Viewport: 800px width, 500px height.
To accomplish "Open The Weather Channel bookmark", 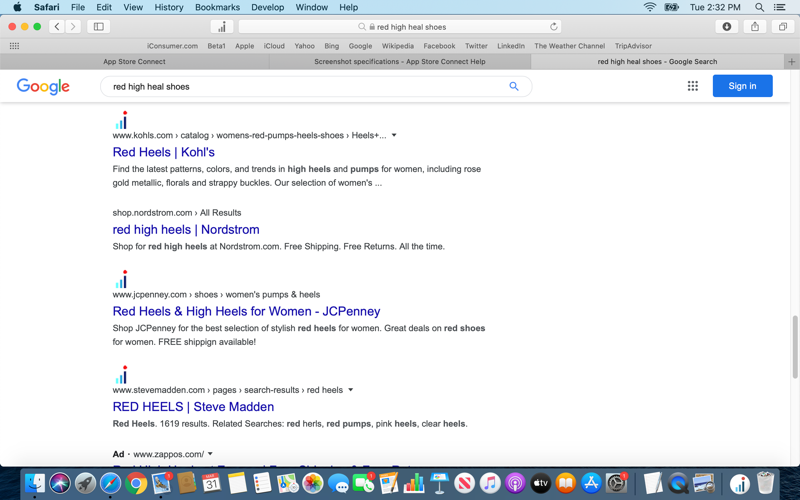I will pos(569,46).
